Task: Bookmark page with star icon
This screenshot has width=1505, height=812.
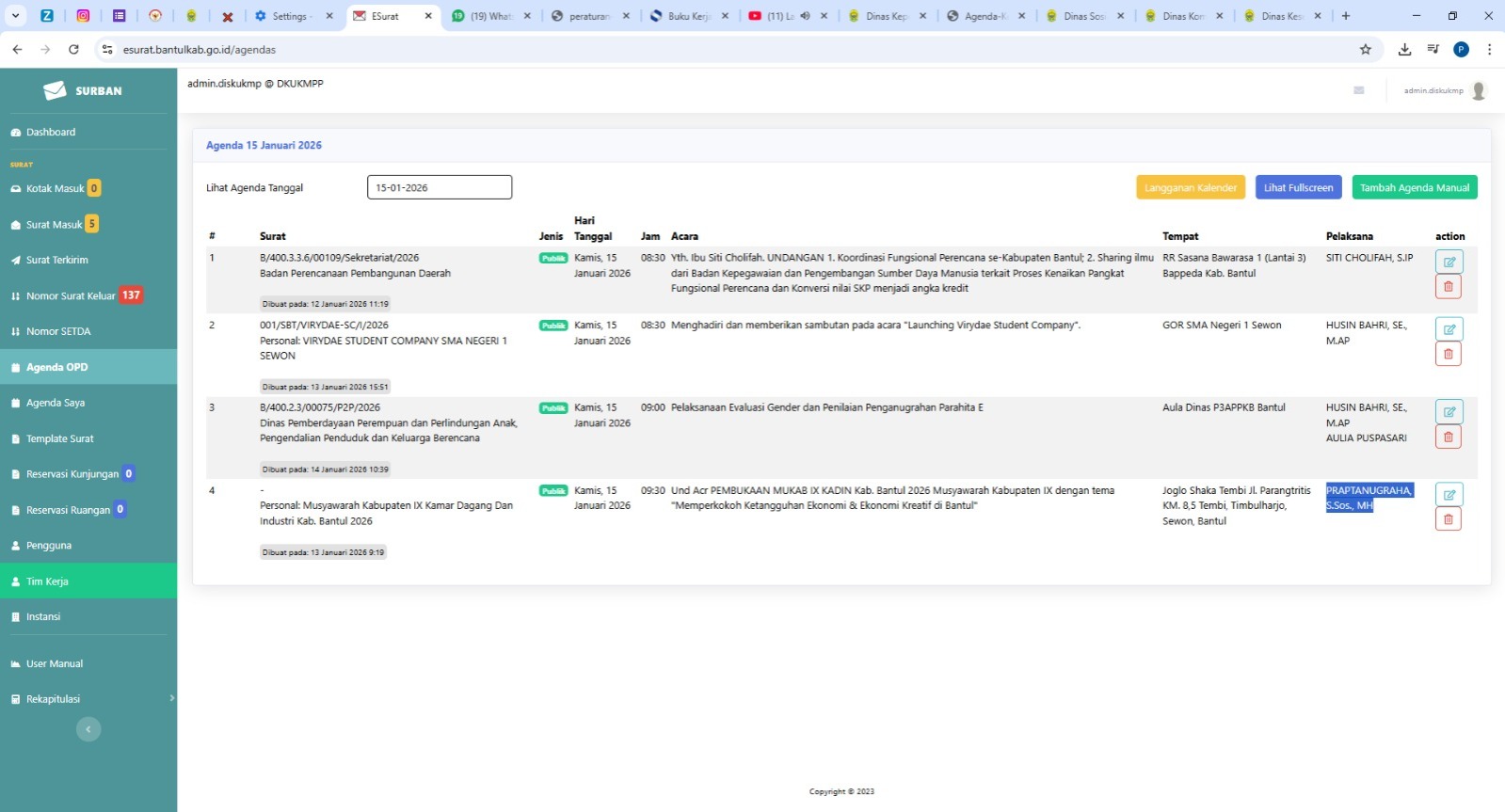Action: 1366,50
